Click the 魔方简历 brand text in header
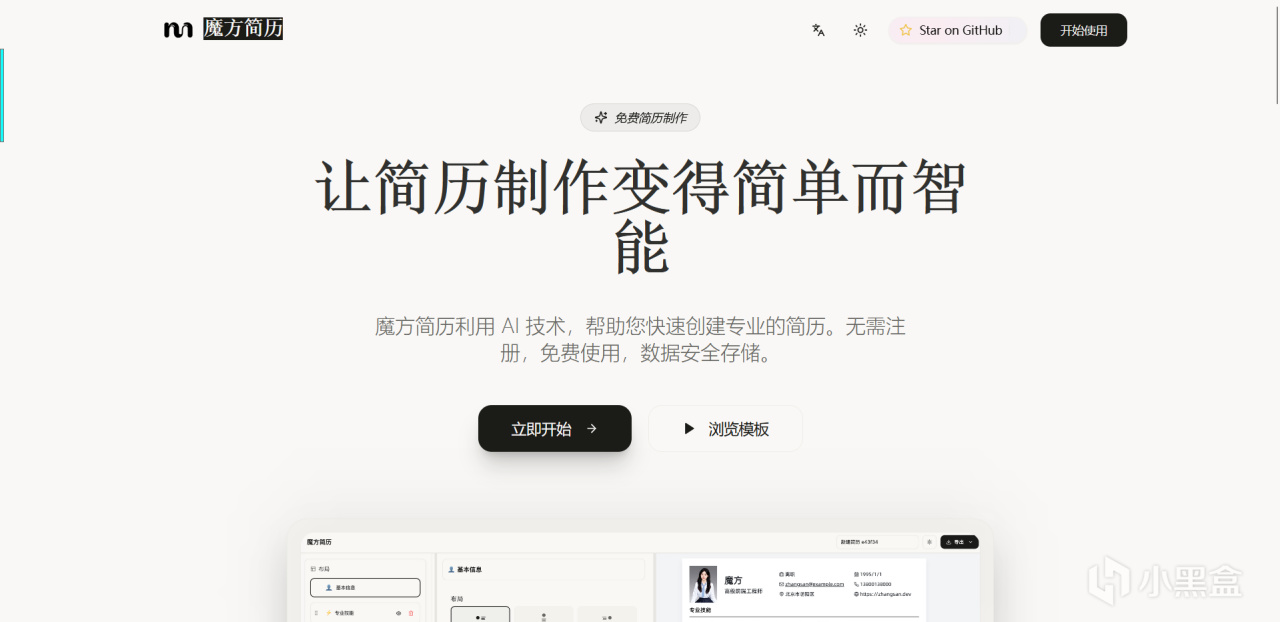1280x622 pixels. pos(243,29)
